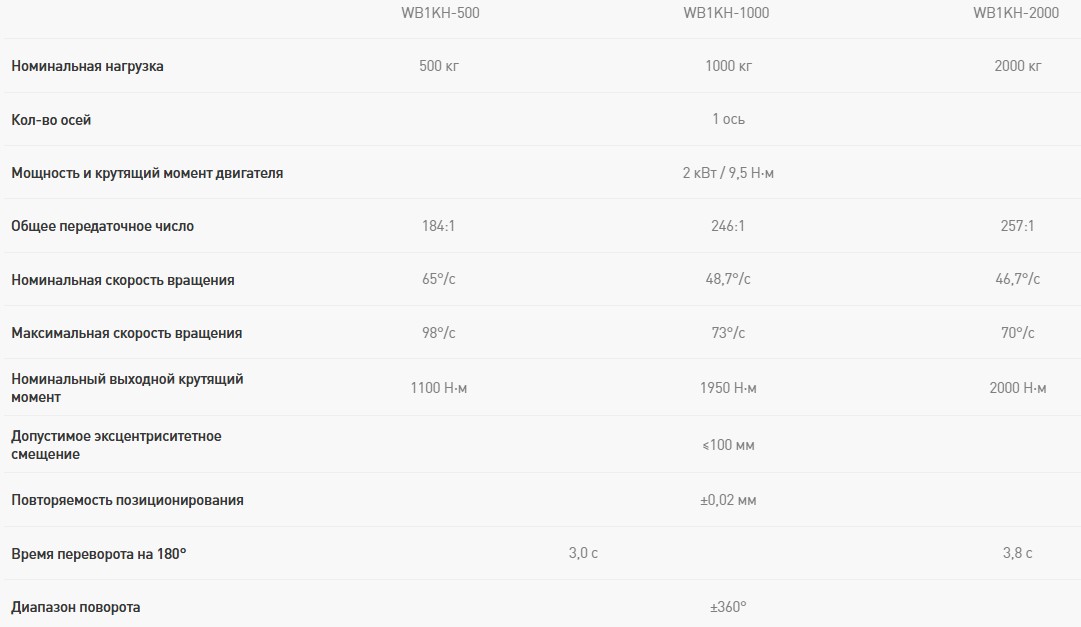Image resolution: width=1081 pixels, height=627 pixels.
Task: Click the WB1KH-2000 column header
Action: tap(1017, 13)
